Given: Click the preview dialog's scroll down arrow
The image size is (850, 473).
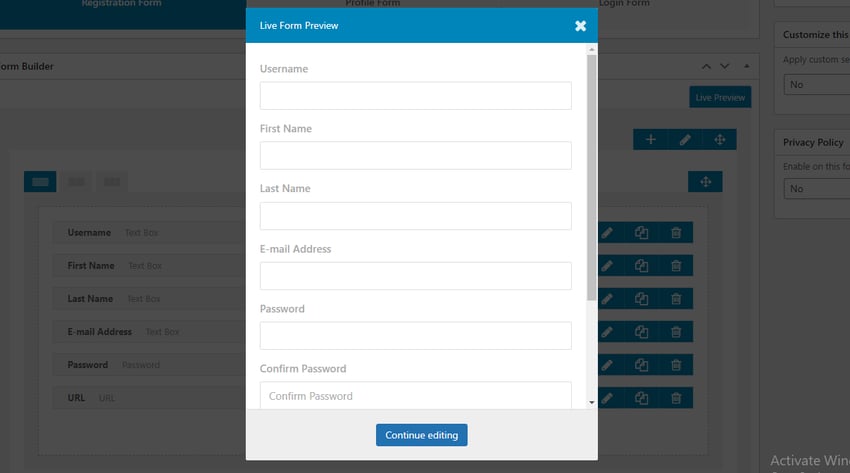Looking at the screenshot, I should click(x=591, y=402).
